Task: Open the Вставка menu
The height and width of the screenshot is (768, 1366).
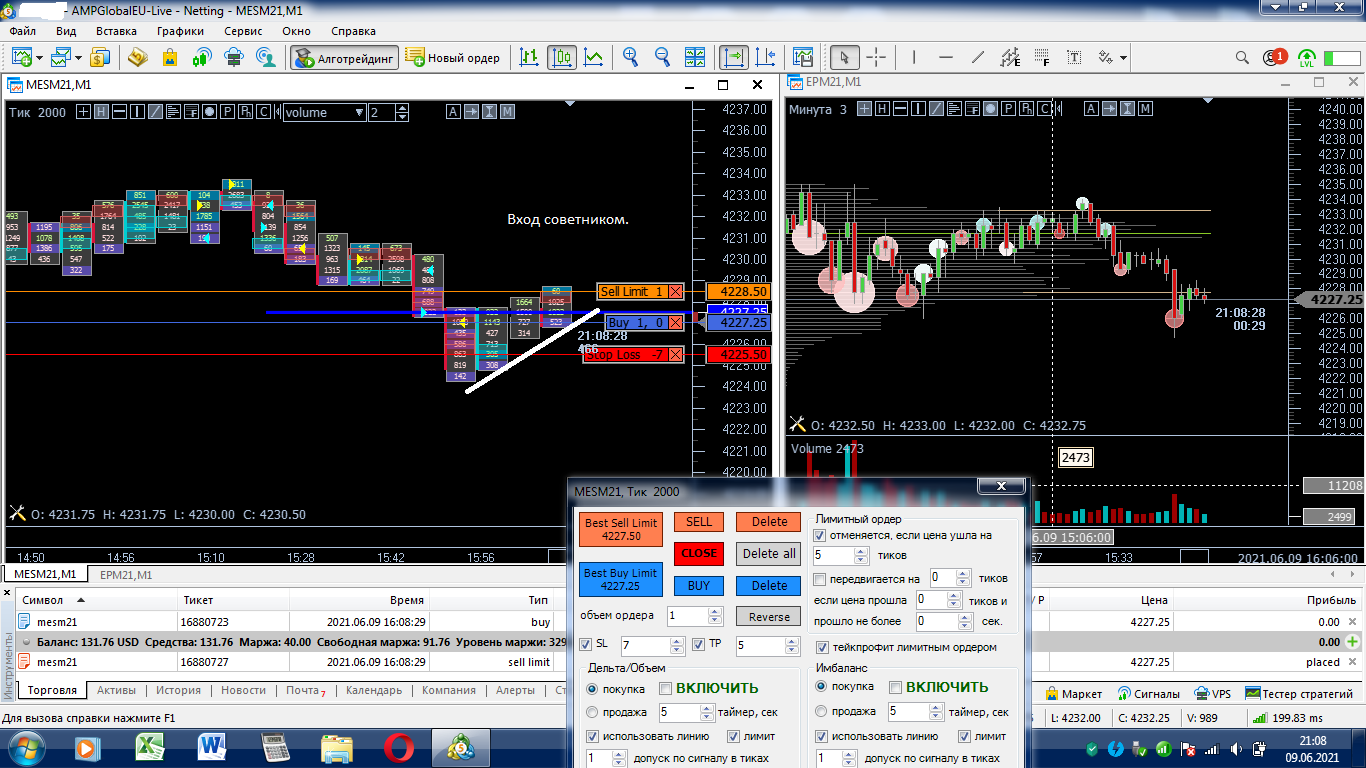Action: coord(116,31)
